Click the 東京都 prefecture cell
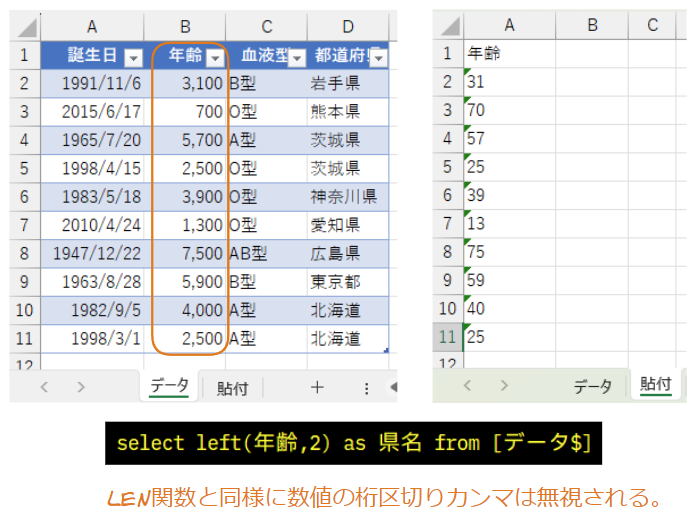This screenshot has height=518, width=692. pos(348,282)
